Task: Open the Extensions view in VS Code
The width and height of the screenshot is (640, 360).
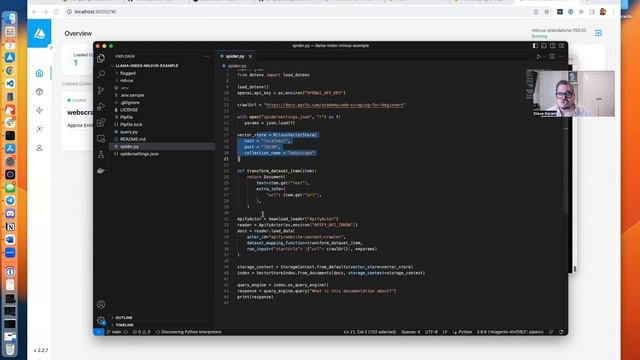Action: coord(101,122)
